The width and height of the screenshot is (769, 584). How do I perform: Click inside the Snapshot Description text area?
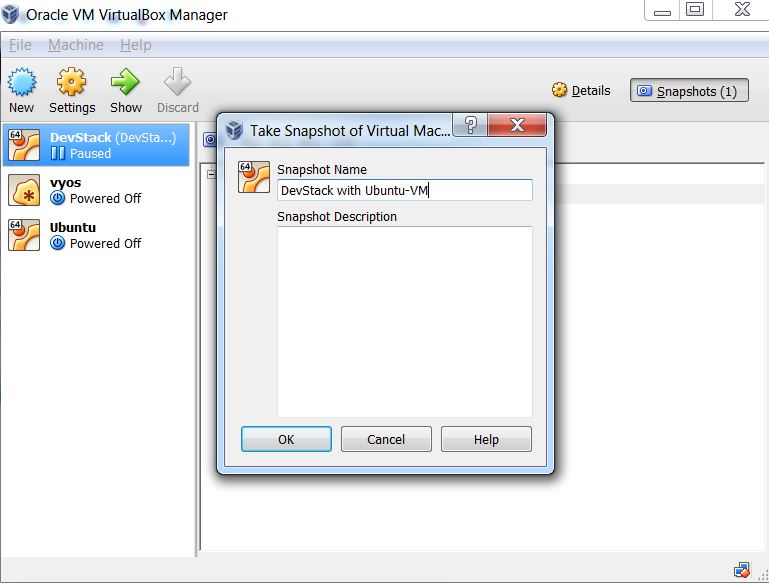405,322
